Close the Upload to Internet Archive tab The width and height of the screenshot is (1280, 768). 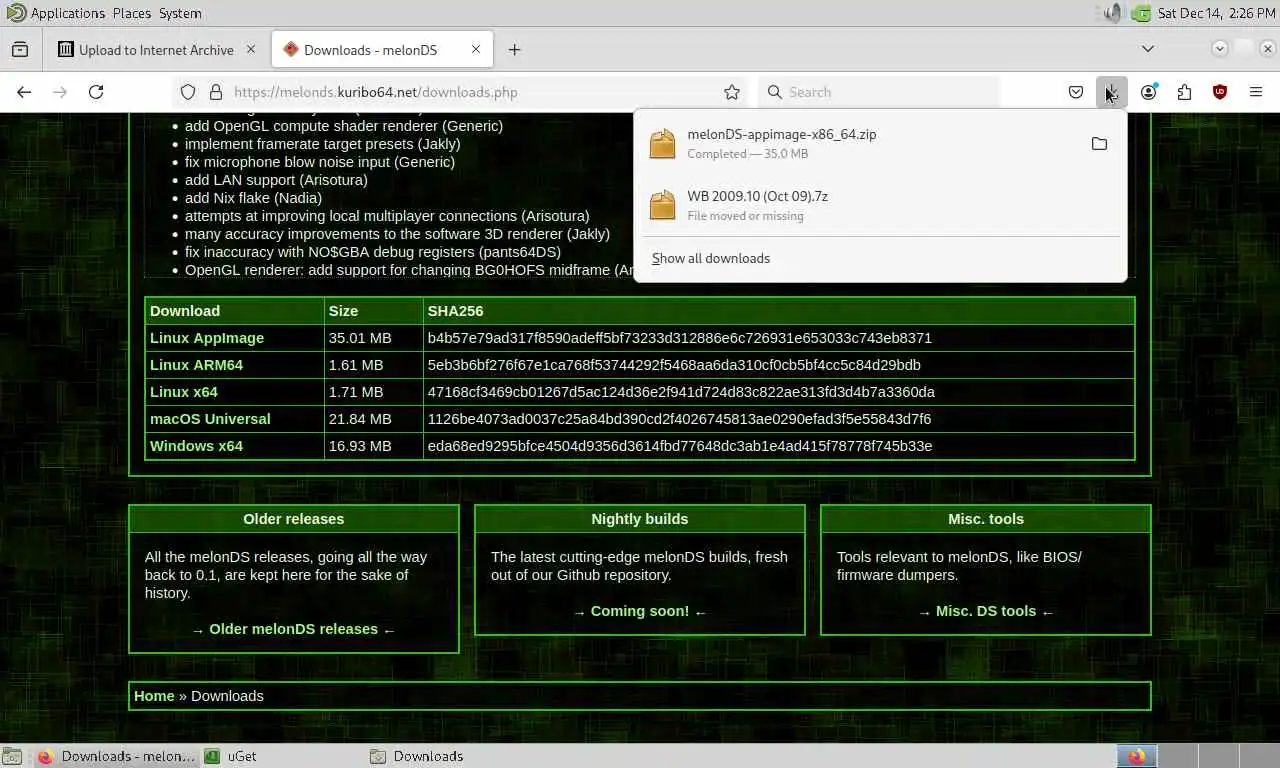coord(251,49)
